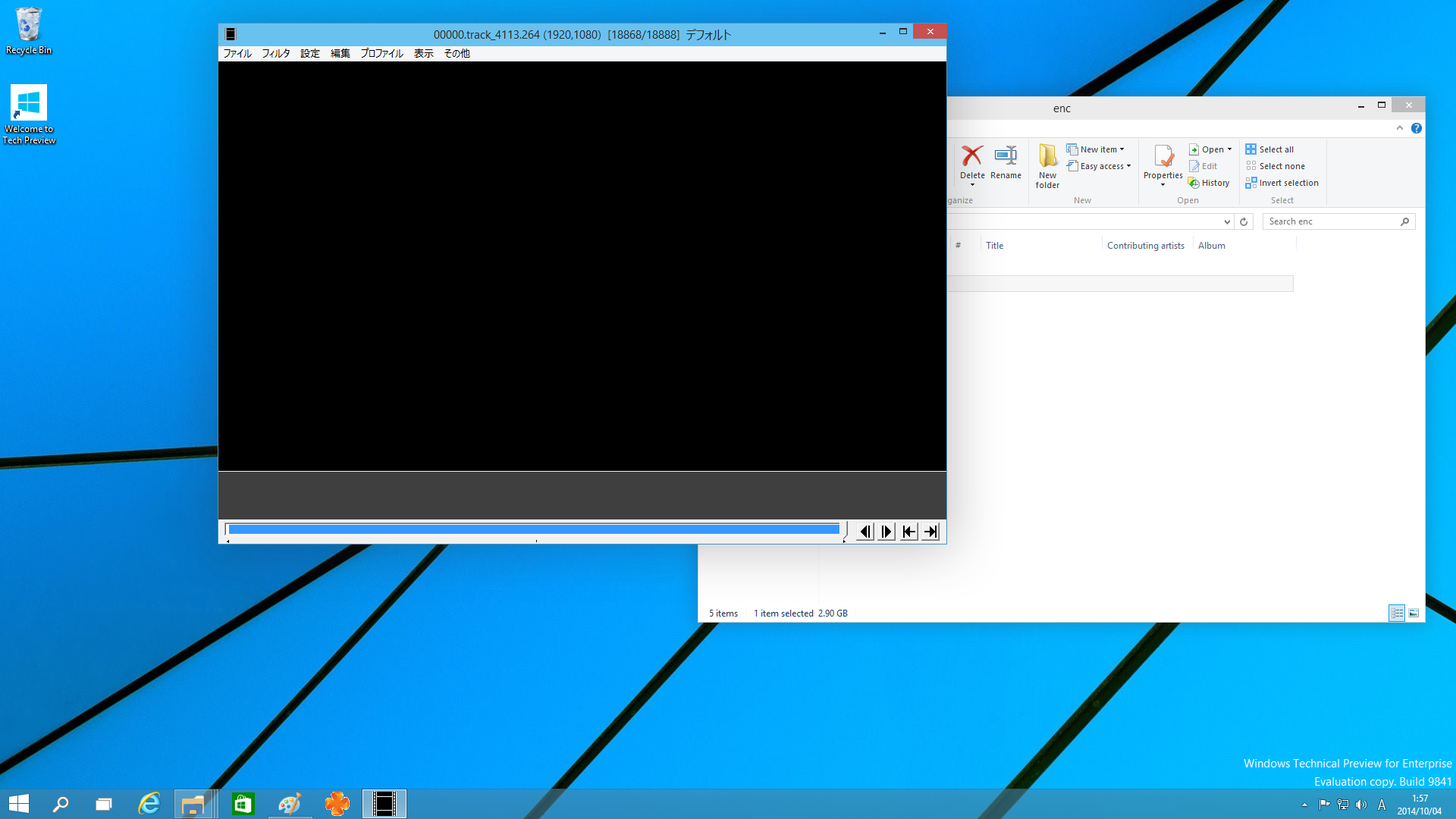
Task: Jump to the last frame of the video
Action: [930, 532]
